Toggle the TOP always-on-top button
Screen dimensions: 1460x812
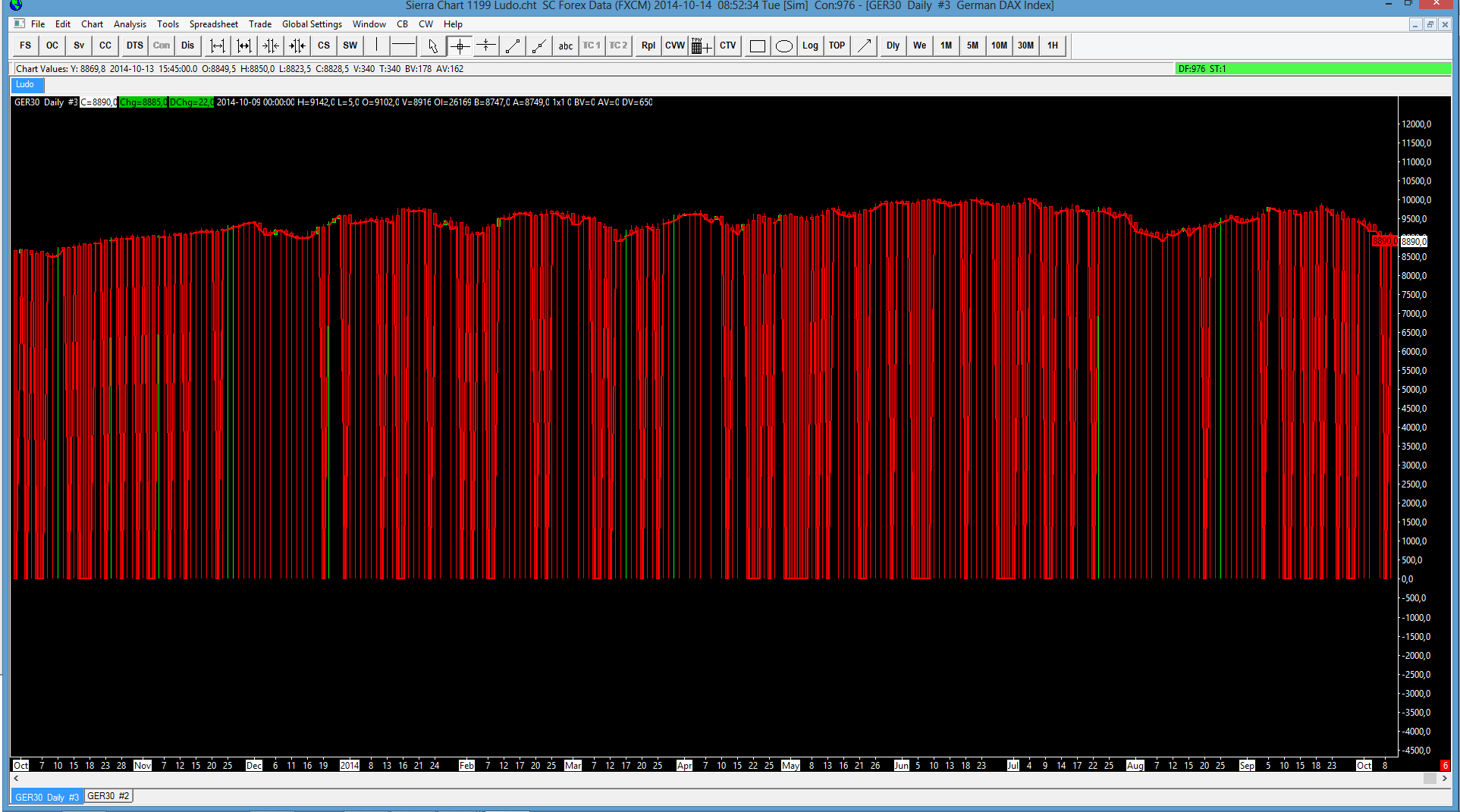[837, 45]
